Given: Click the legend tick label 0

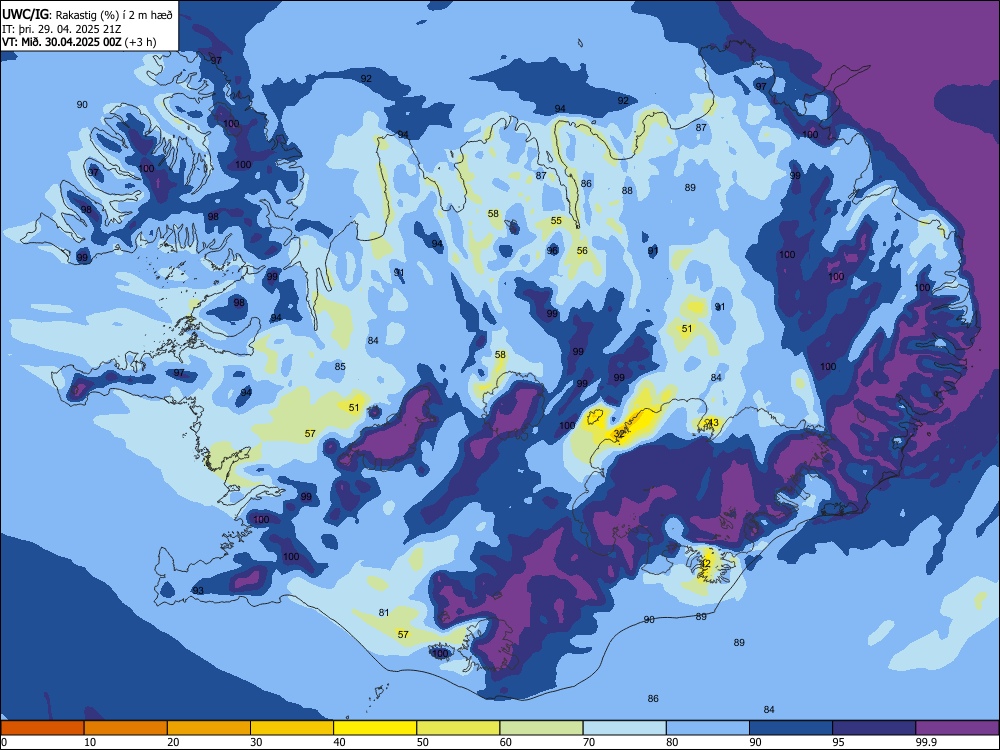Looking at the screenshot, I should point(3,742).
